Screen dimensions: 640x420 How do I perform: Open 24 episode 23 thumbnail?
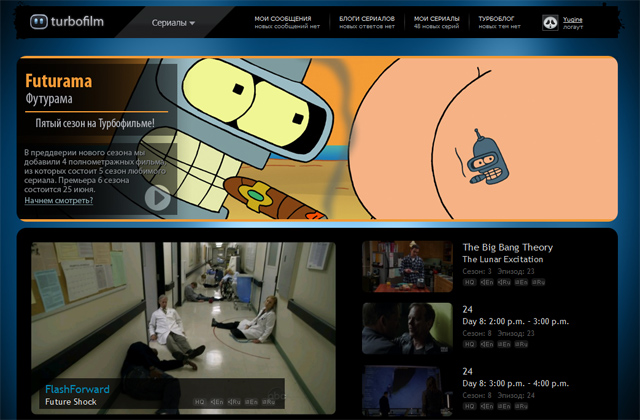(407, 329)
